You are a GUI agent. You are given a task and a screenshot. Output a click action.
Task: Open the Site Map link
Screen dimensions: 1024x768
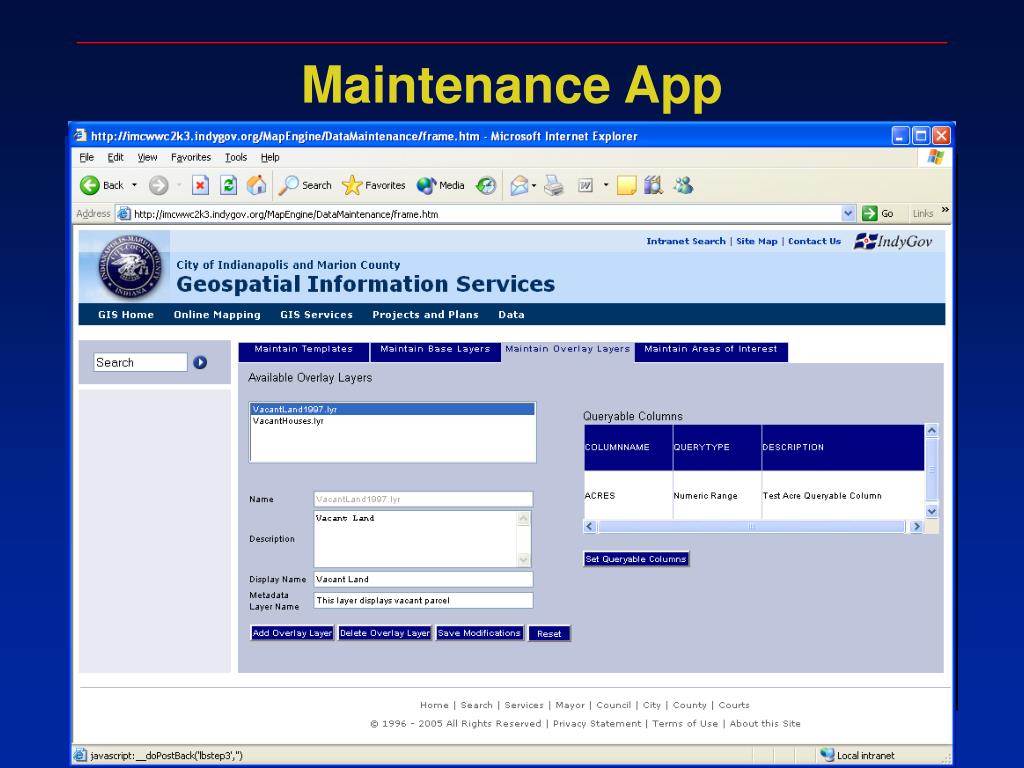pos(756,241)
